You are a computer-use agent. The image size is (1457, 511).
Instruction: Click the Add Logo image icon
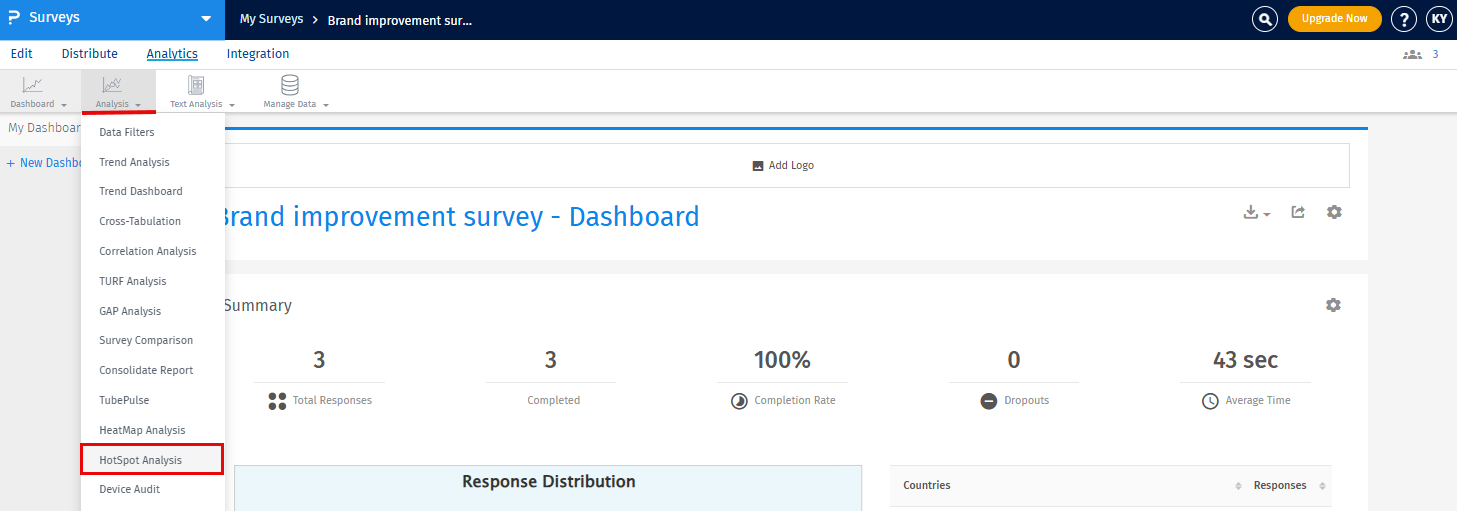pyautogui.click(x=758, y=166)
